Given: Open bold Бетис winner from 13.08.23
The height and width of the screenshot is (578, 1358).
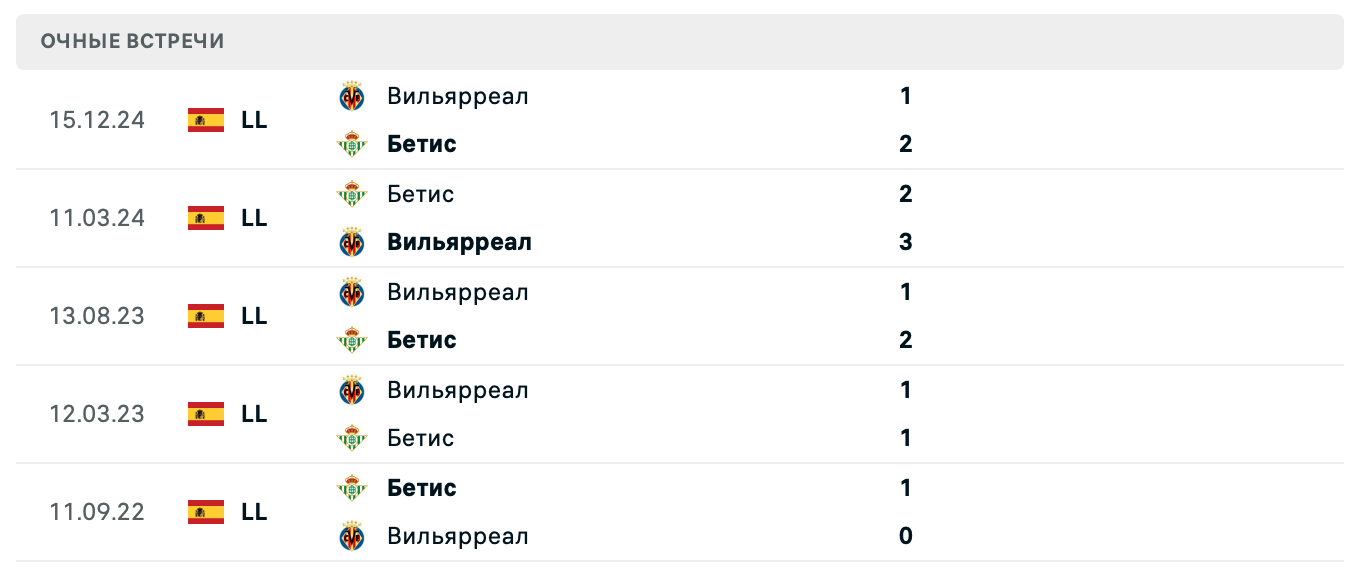Looking at the screenshot, I should [x=422, y=340].
